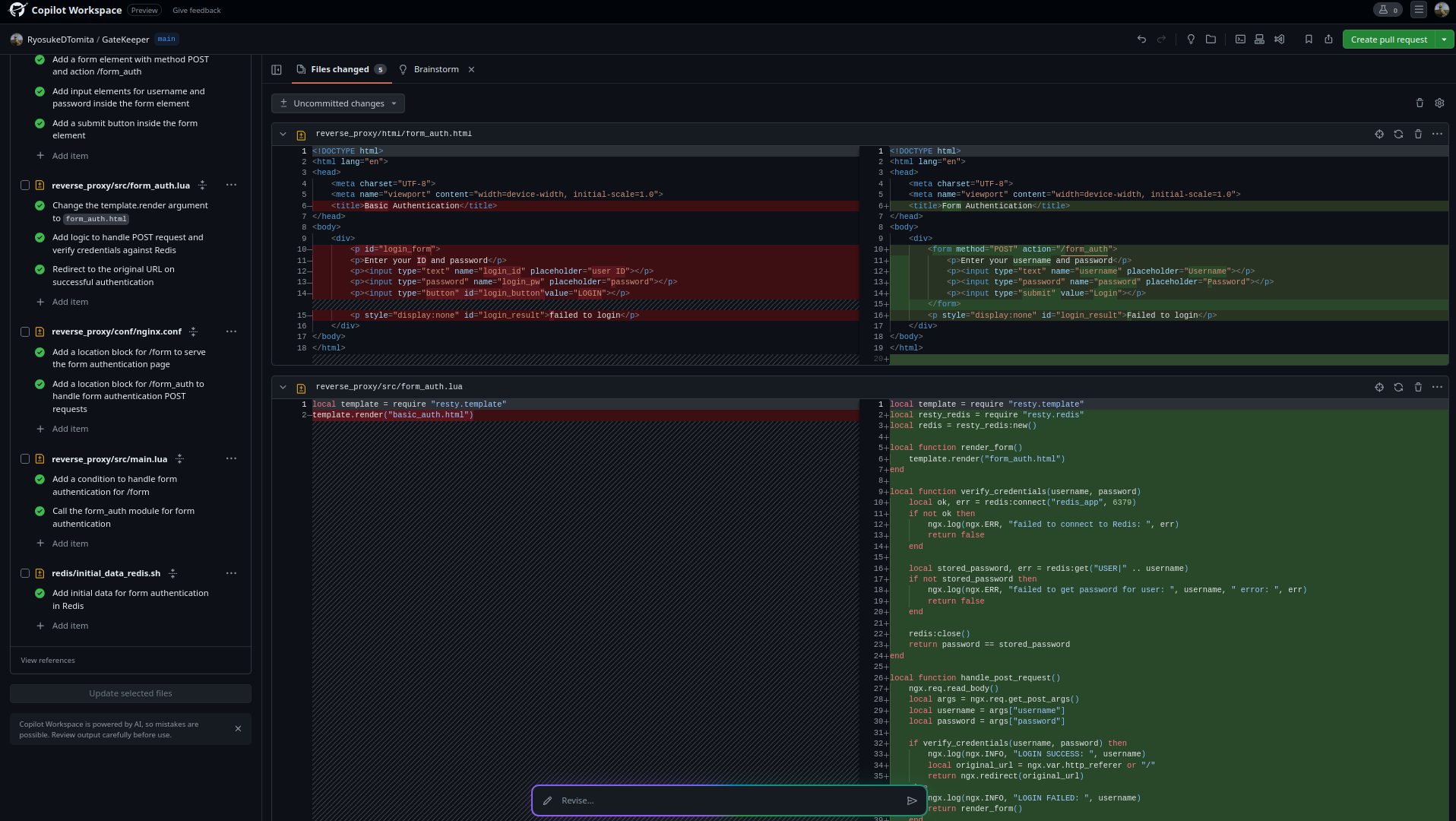Expand the Create pull request dropdown arrow
1456x821 pixels.
coord(1444,40)
